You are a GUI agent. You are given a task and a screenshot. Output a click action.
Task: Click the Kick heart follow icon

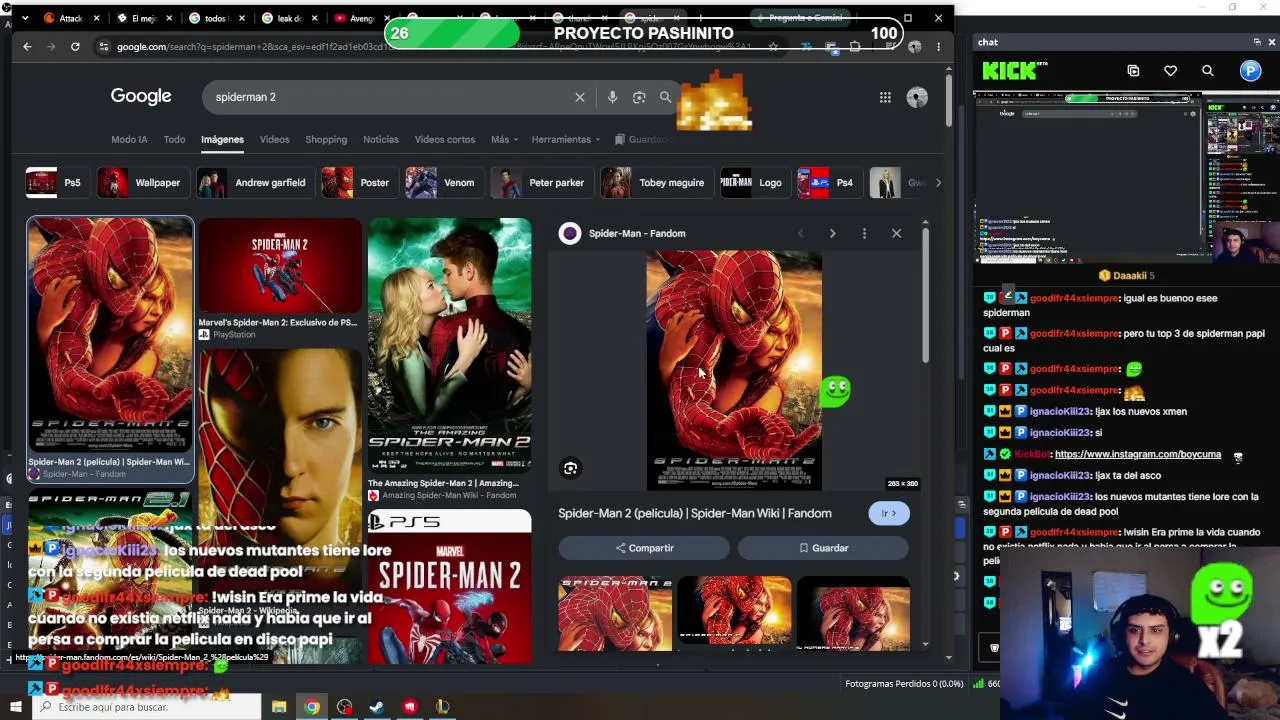1170,71
